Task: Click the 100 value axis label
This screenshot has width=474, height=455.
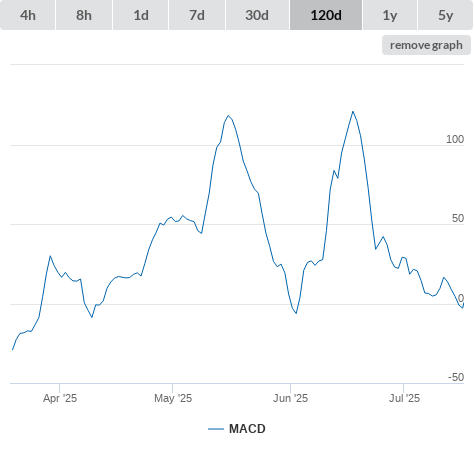Action: (x=455, y=139)
